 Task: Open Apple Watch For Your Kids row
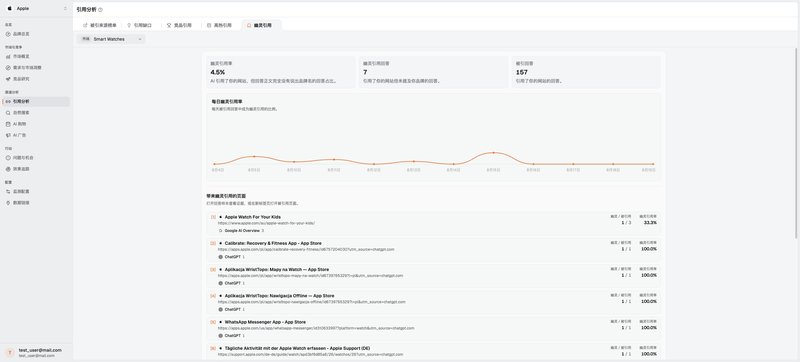[x=433, y=223]
